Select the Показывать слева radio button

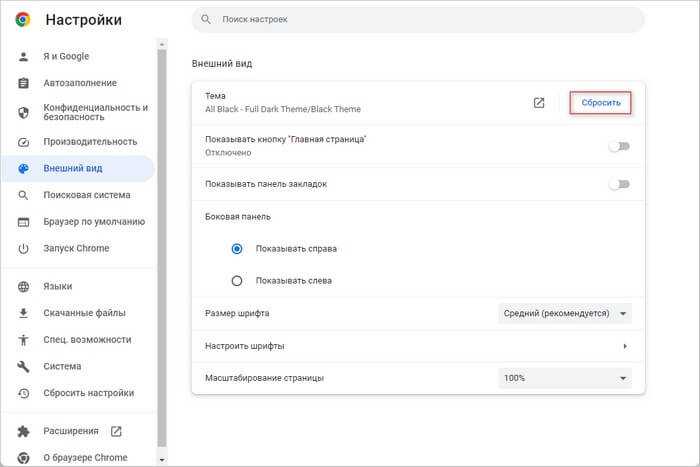(237, 281)
